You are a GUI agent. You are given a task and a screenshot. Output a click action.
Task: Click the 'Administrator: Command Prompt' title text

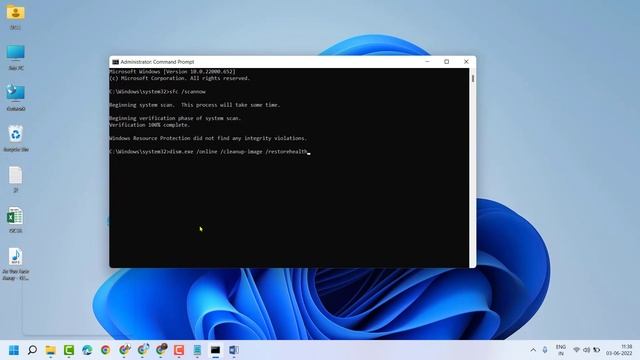[x=157, y=62]
